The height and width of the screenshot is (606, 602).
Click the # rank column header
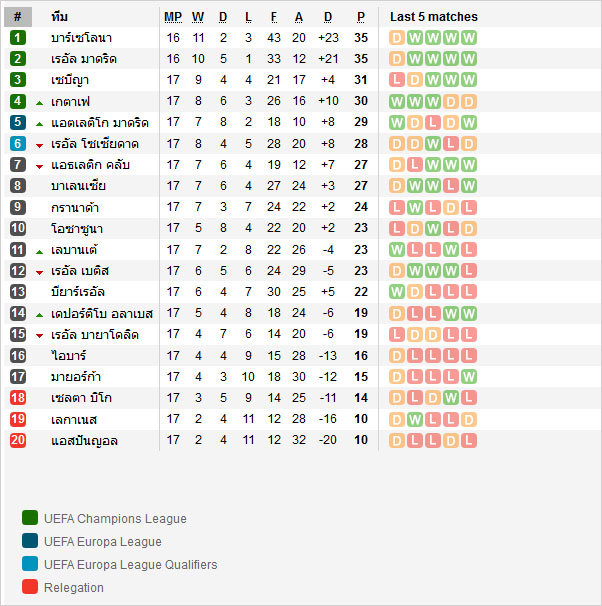click(x=18, y=17)
